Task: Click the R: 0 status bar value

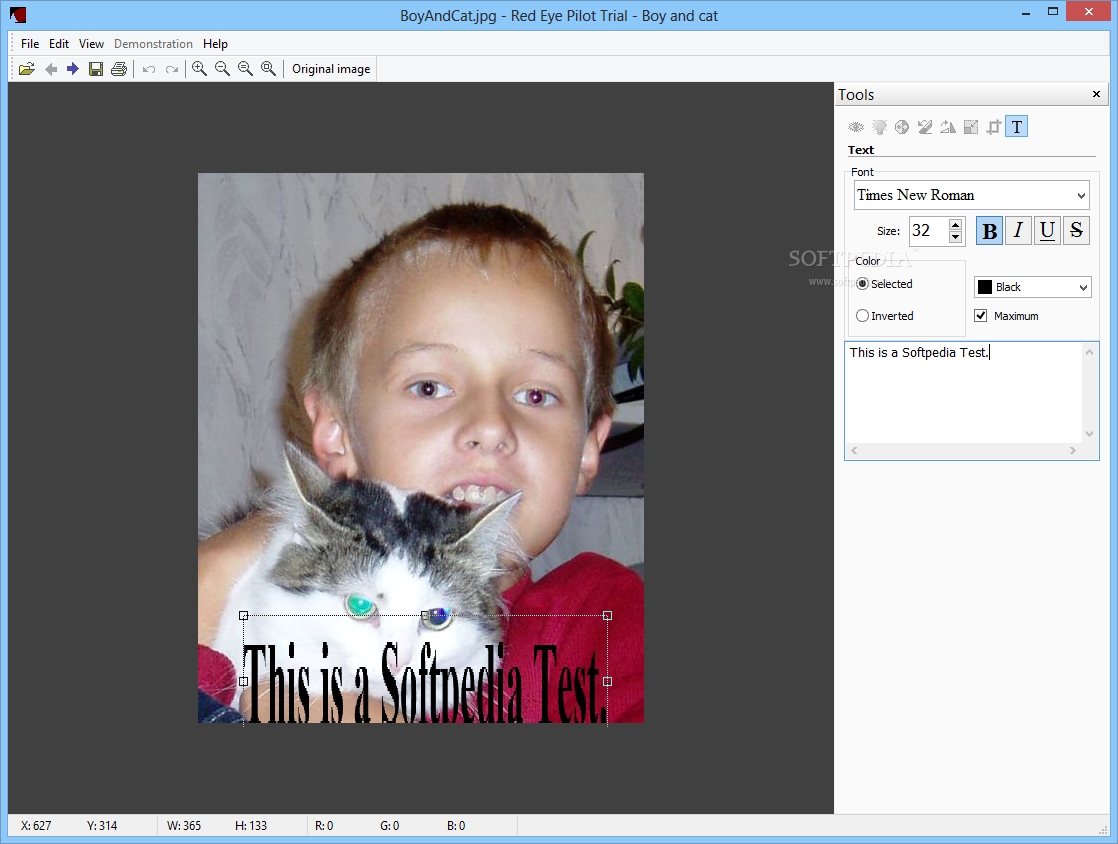Action: coord(324,826)
